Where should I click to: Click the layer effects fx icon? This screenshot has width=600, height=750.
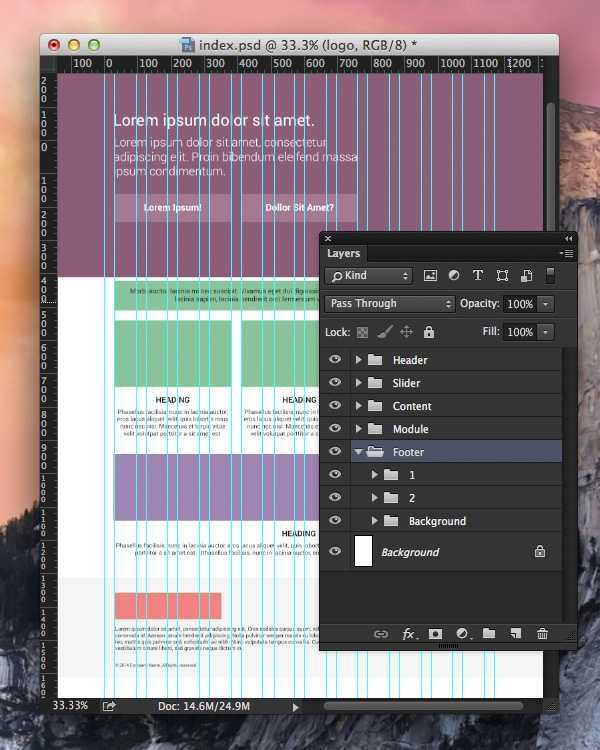[x=409, y=634]
